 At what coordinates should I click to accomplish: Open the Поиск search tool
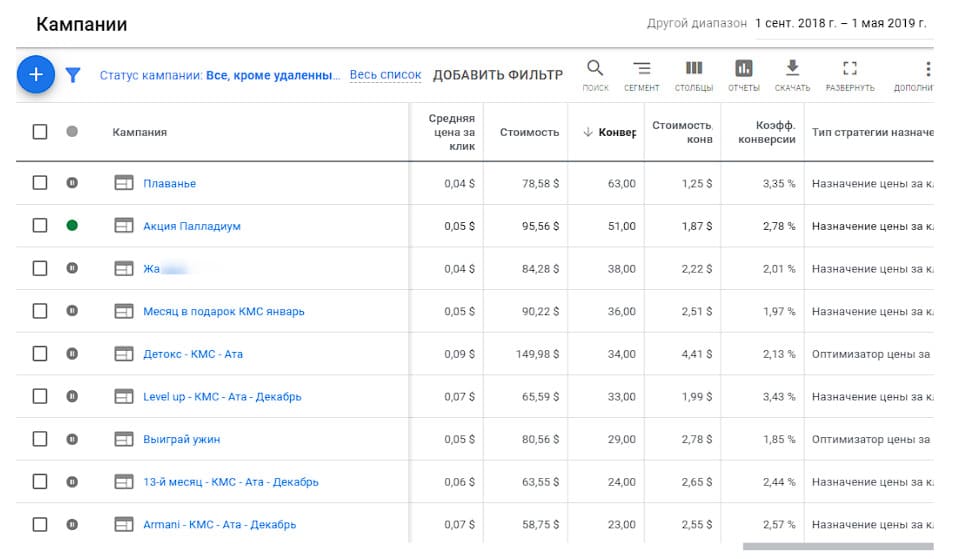pos(595,75)
